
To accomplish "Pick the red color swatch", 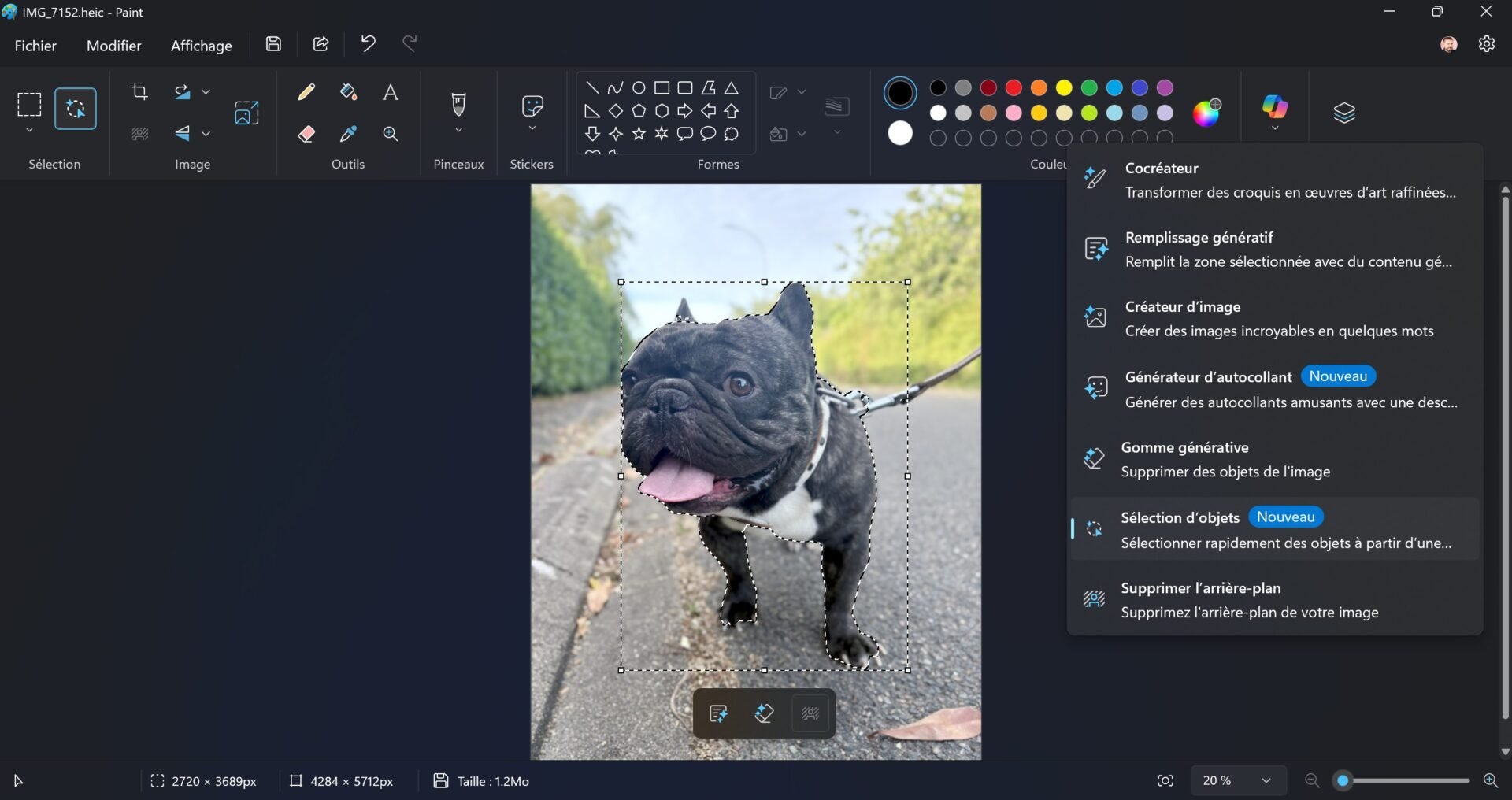I will point(1014,87).
